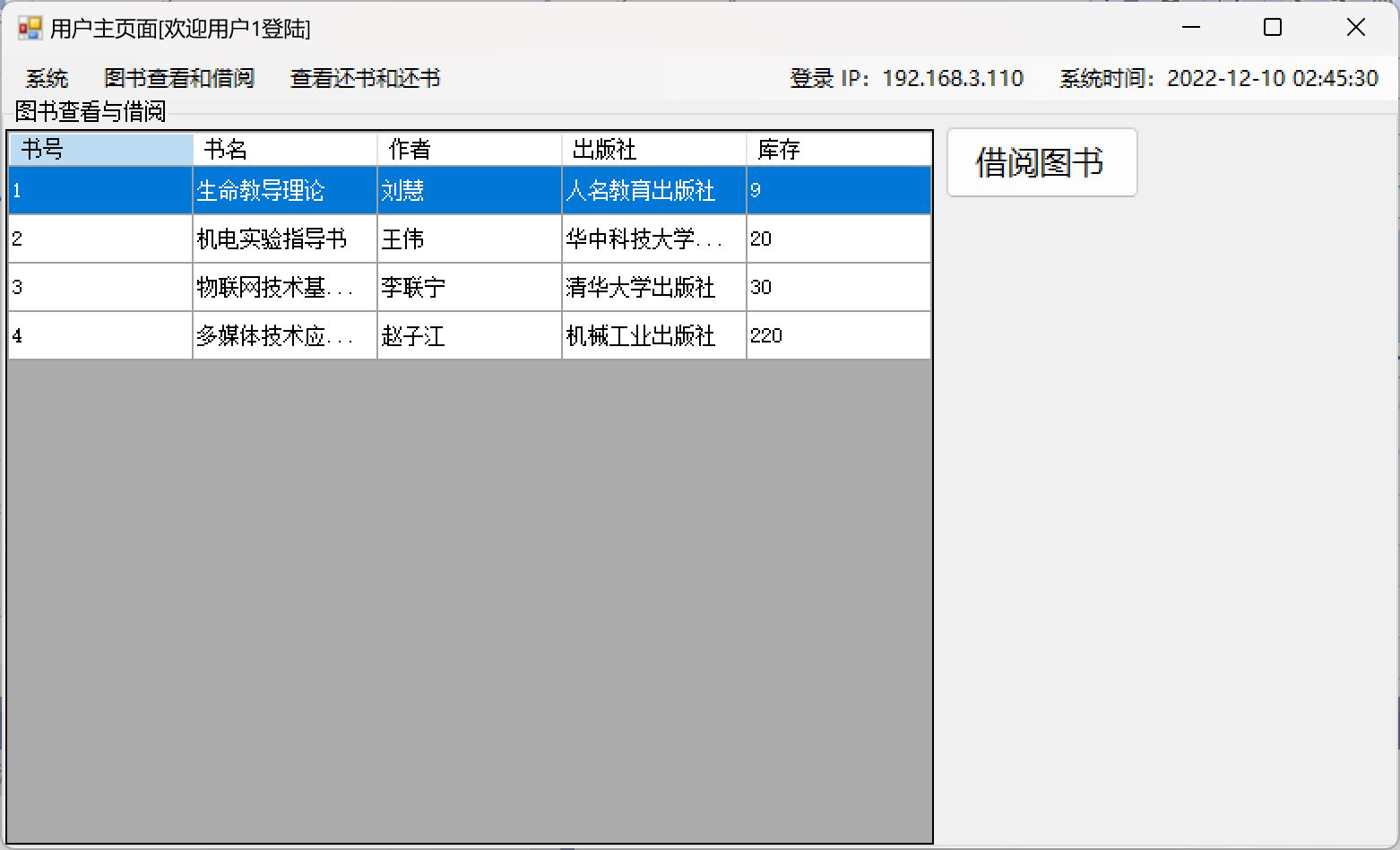Select the book name cell 生命教导理论

point(285,190)
